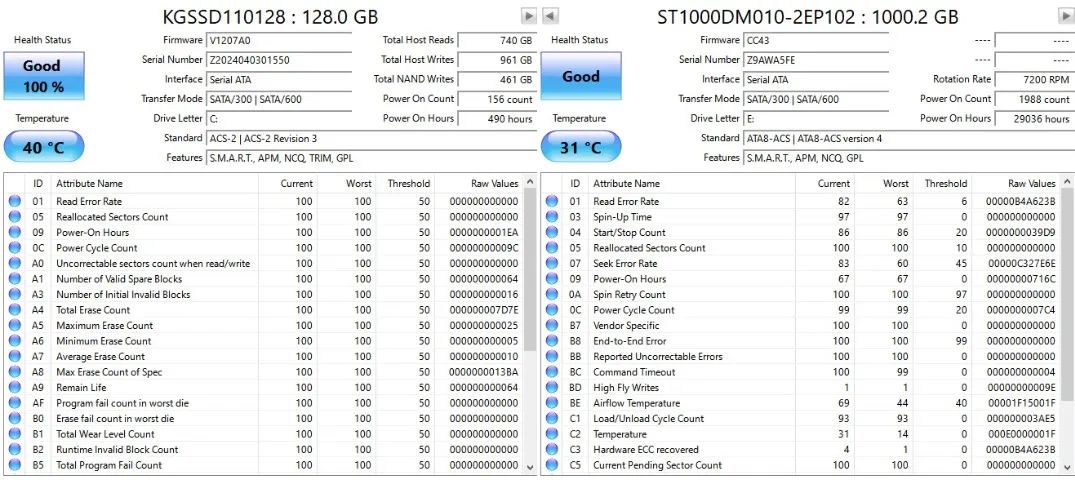The image size is (1075, 480).
Task: Click firmware field showing CC43
Action: pos(816,40)
